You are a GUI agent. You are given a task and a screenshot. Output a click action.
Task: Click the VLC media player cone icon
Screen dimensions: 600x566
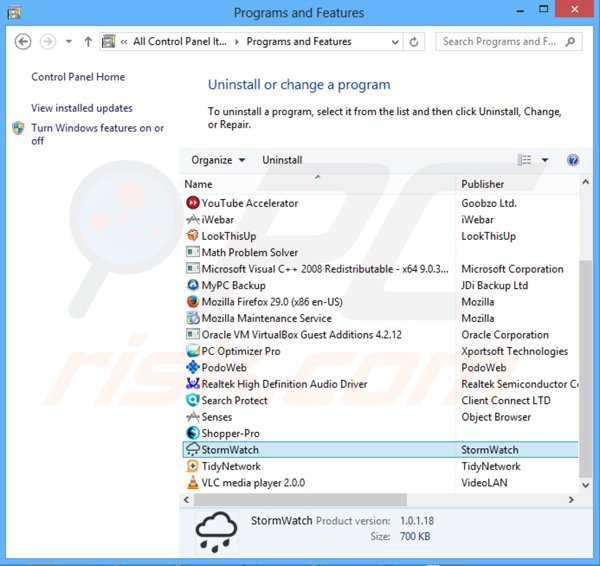coord(192,482)
